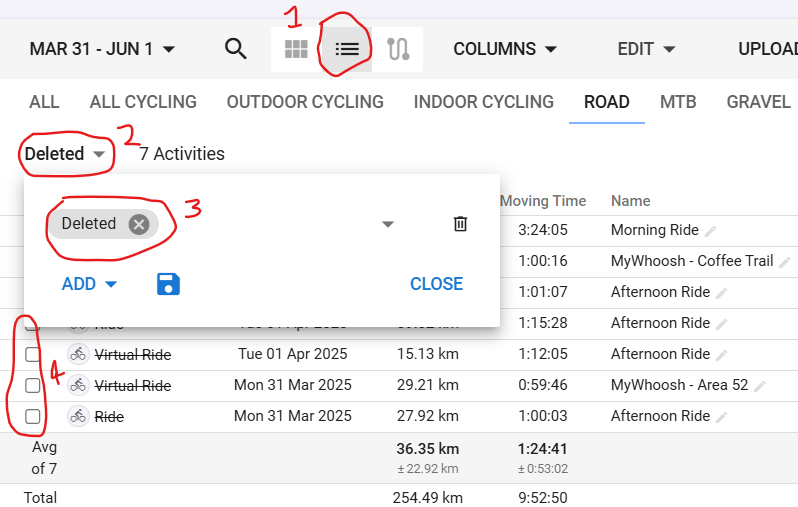Select the MTB tab
Screen dimensions: 798x507
tap(678, 102)
